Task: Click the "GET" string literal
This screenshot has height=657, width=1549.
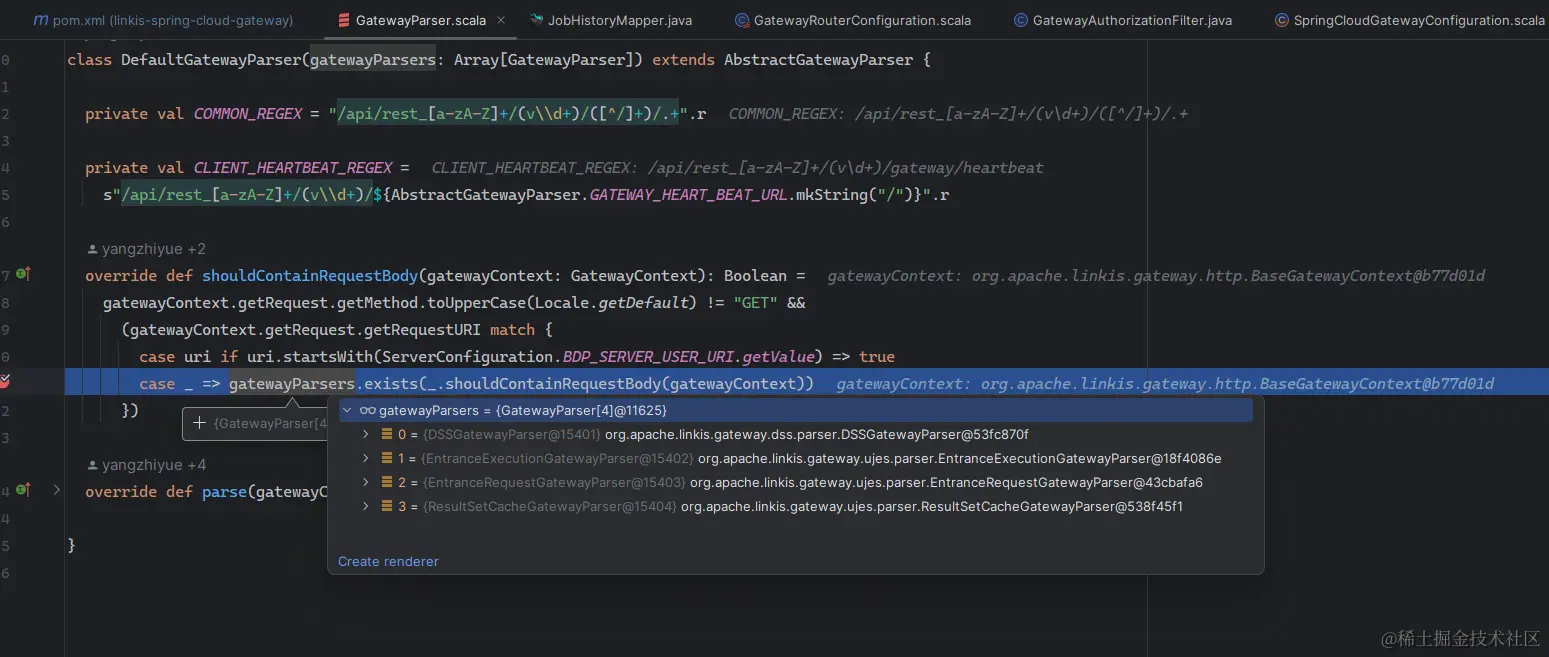Action: click(x=755, y=302)
